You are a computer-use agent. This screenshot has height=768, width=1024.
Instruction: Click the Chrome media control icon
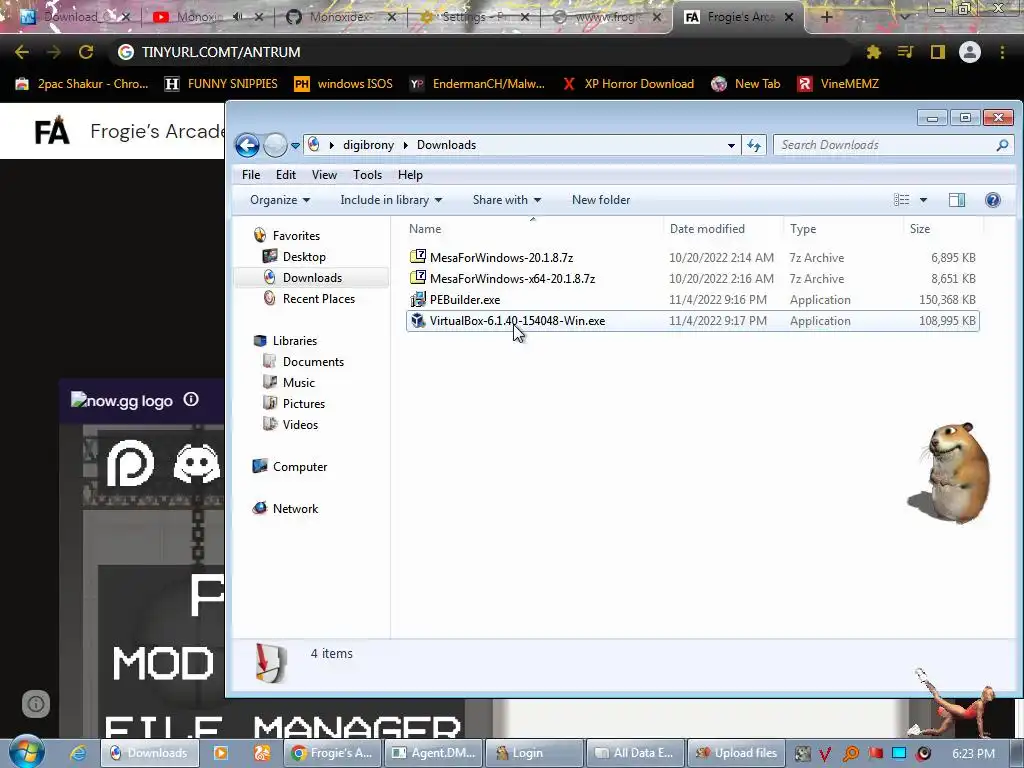coord(905,52)
